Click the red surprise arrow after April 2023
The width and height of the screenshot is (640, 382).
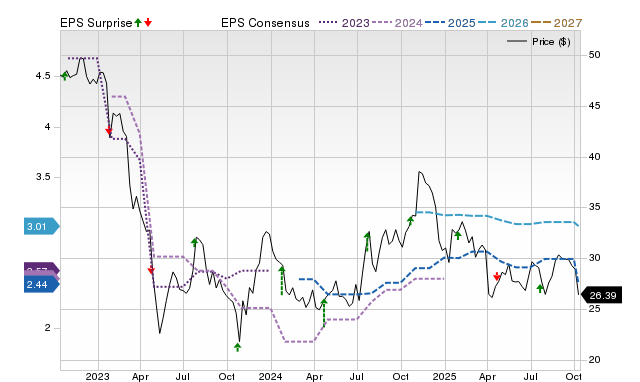pos(151,270)
